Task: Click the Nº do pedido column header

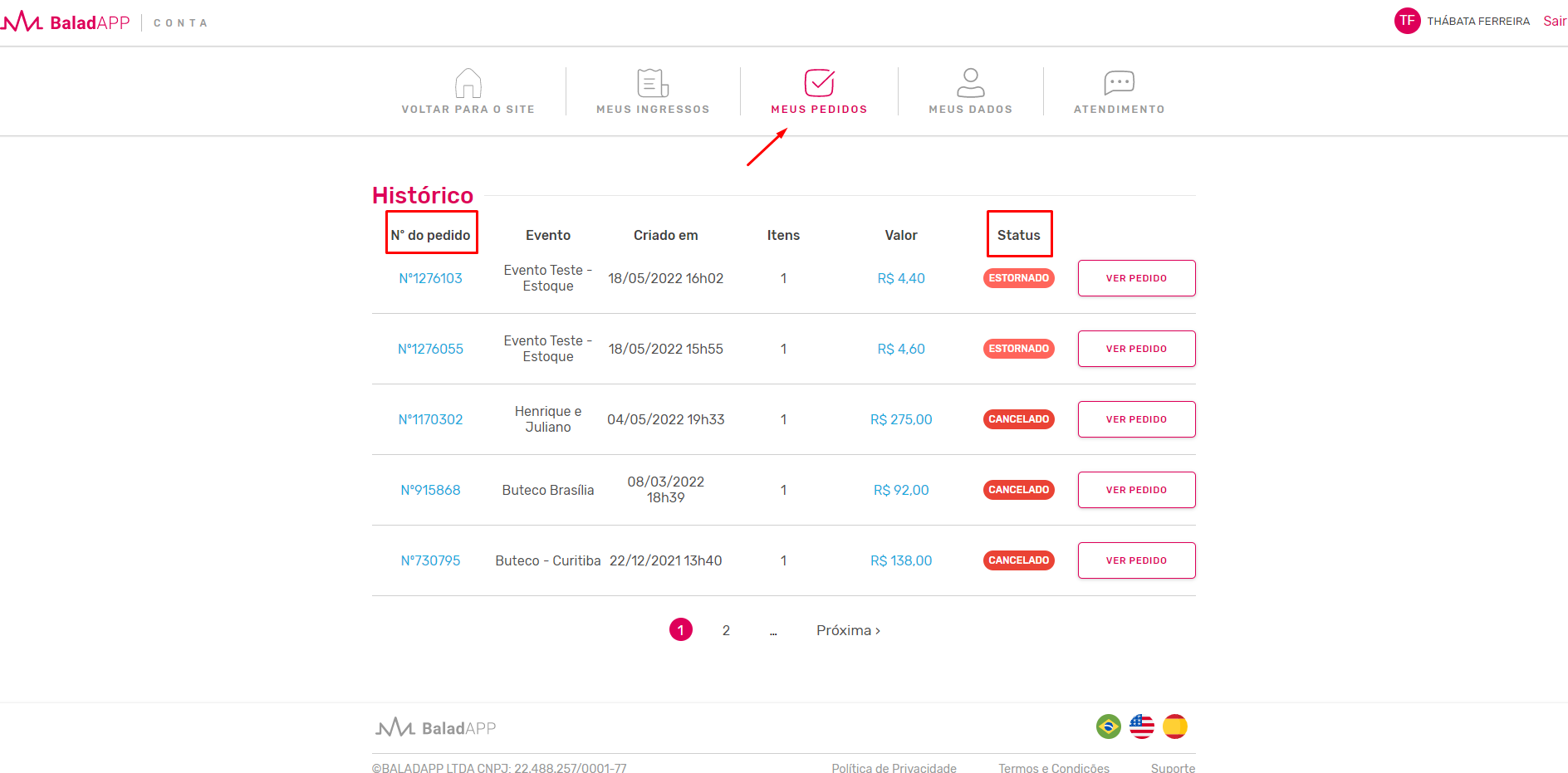Action: tap(430, 235)
